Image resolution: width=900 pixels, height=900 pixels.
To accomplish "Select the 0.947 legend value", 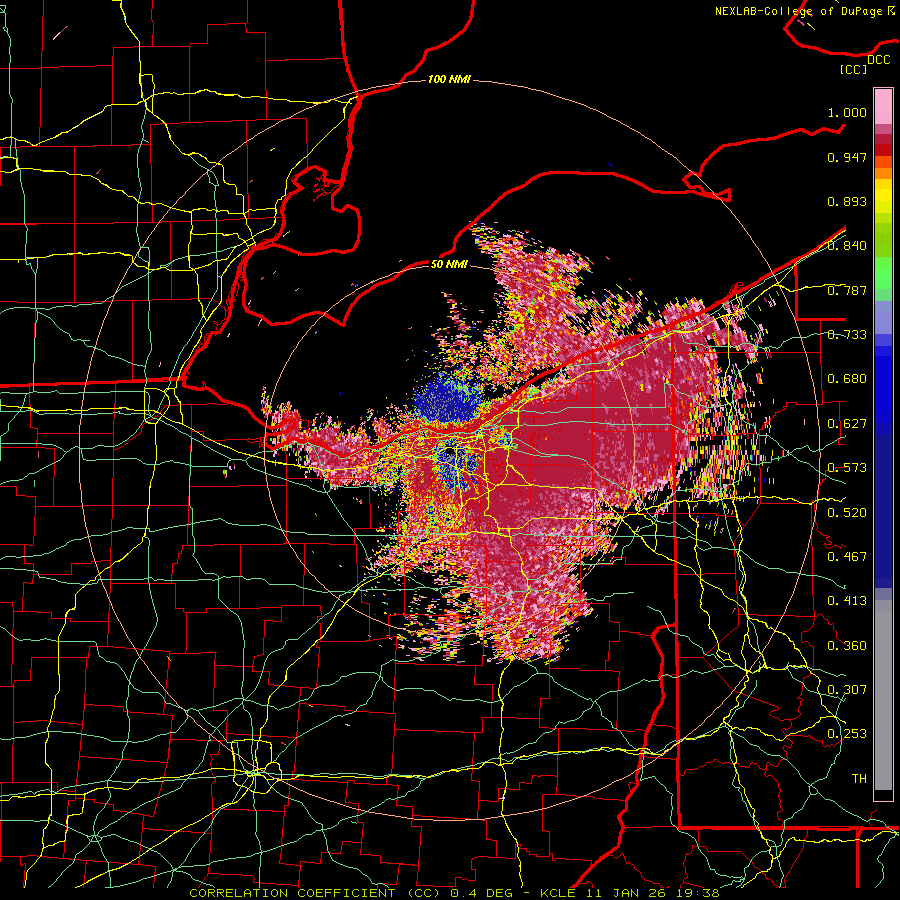I will tap(847, 157).
